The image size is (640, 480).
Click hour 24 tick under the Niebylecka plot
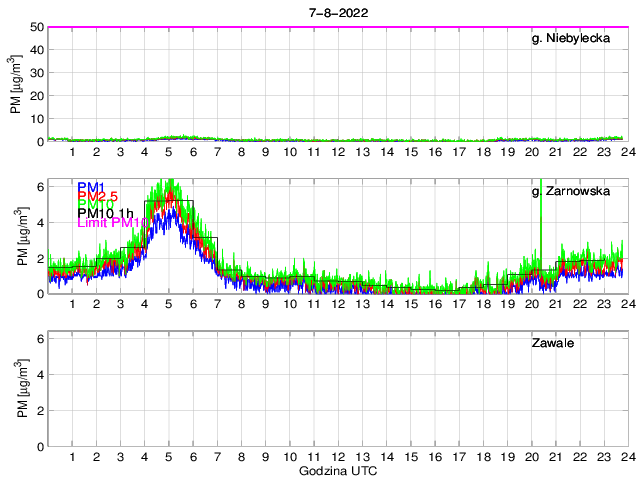point(627,151)
